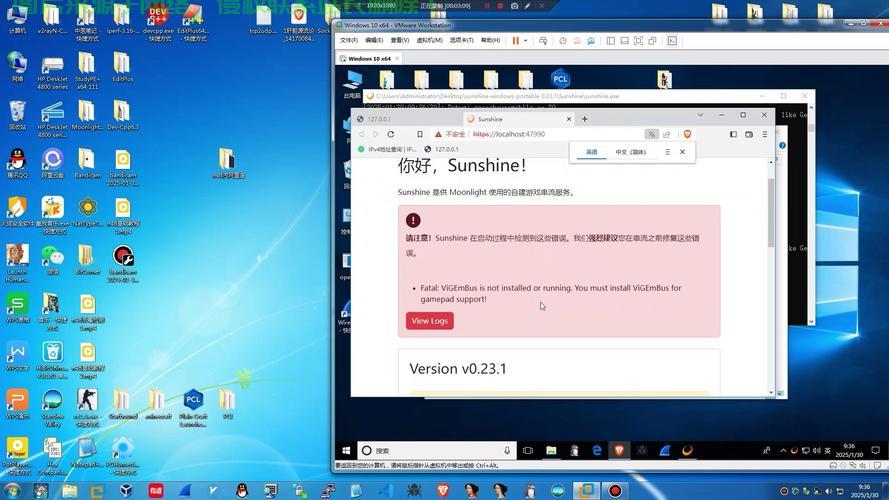This screenshot has height=500, width=889.
Task: Open the Tencent QQ host desktop icon
Action: 17,164
